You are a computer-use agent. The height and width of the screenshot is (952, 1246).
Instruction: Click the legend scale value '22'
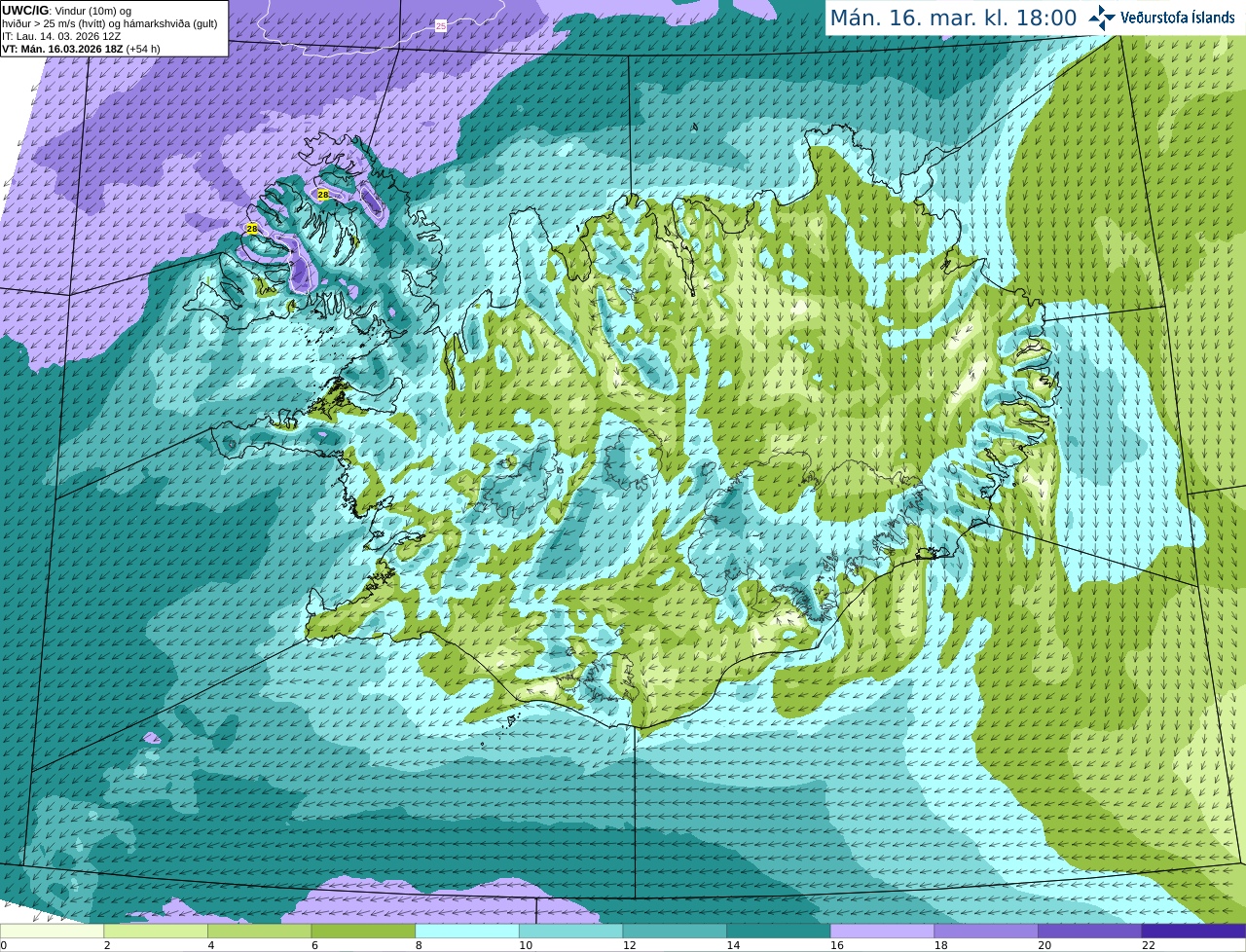1148,945
